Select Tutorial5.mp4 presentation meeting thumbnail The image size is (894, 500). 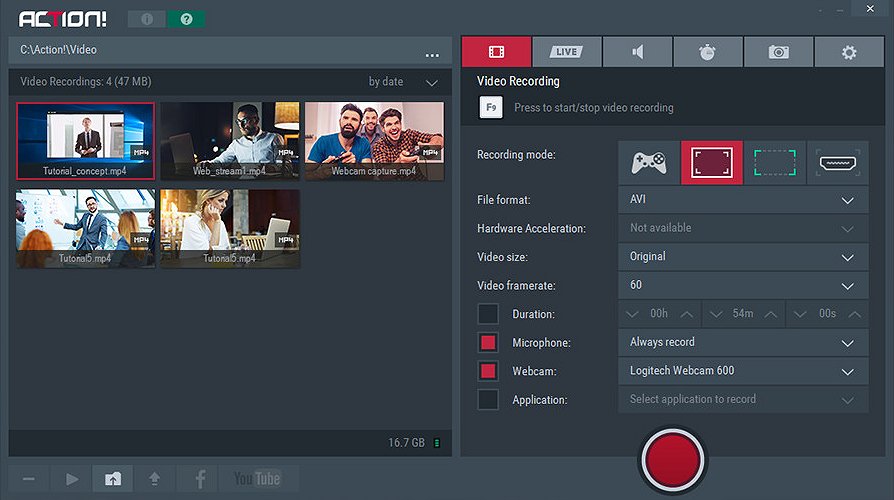point(86,229)
